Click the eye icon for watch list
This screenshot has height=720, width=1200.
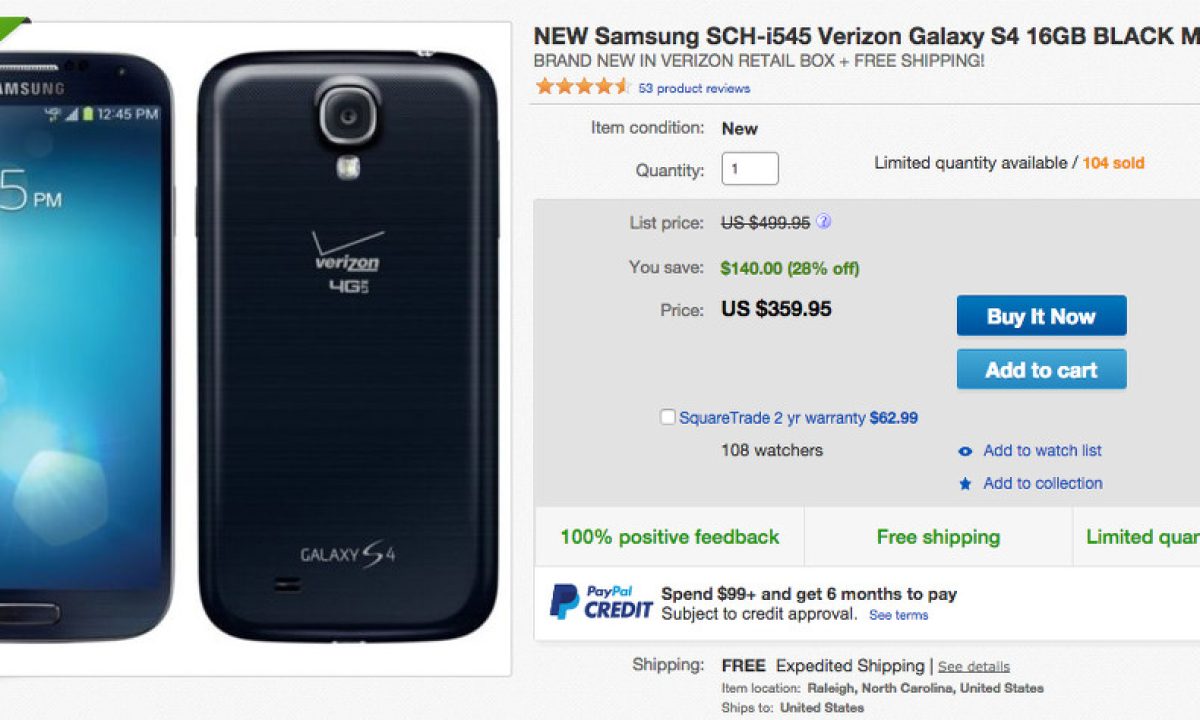[965, 451]
